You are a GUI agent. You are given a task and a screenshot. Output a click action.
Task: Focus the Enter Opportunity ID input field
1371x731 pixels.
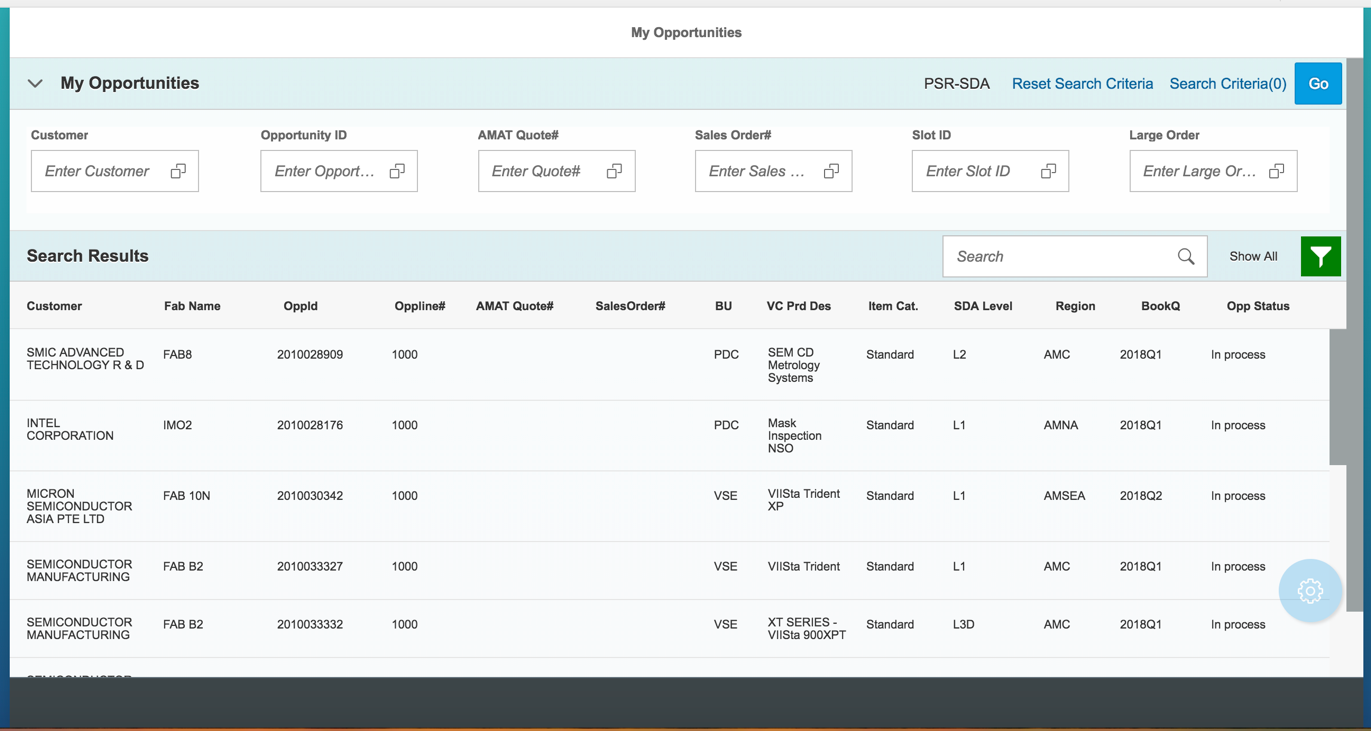point(339,171)
